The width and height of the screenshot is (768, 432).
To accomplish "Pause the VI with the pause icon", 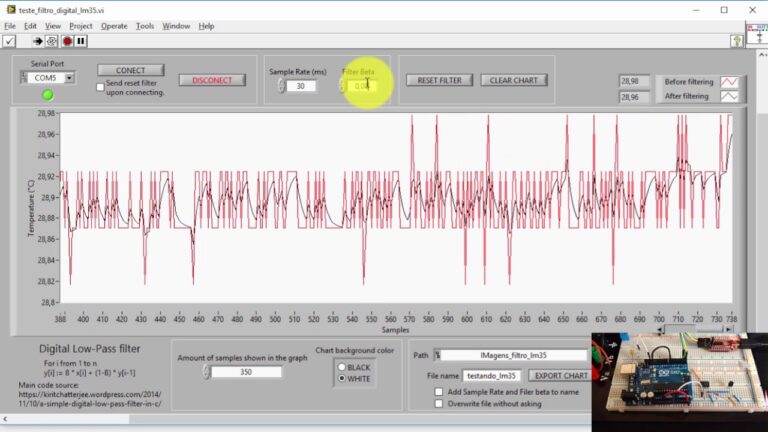I will coord(81,41).
